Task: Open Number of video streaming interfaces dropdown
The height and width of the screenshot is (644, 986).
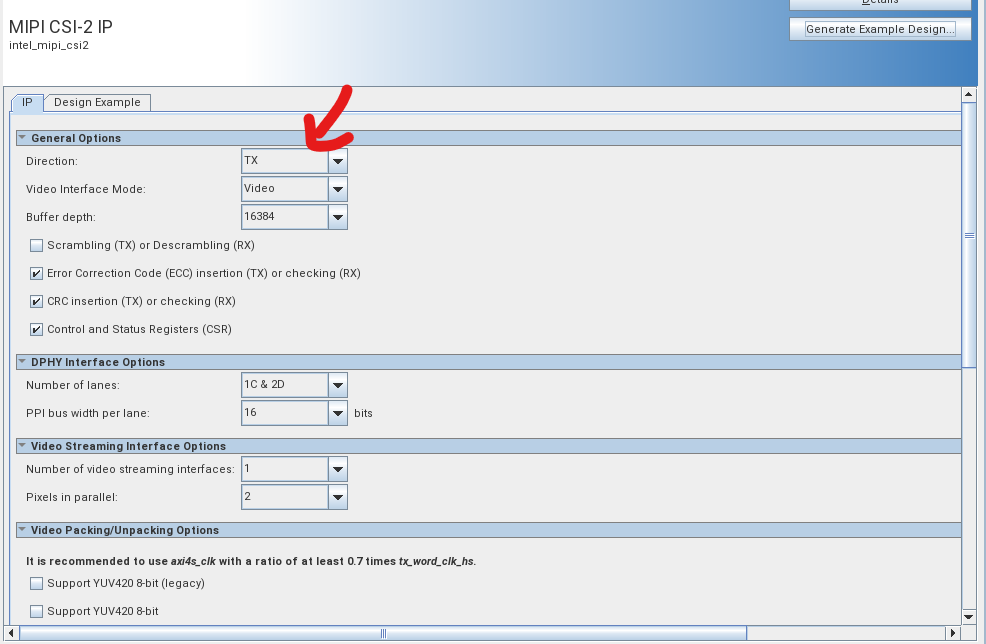Action: tap(338, 469)
